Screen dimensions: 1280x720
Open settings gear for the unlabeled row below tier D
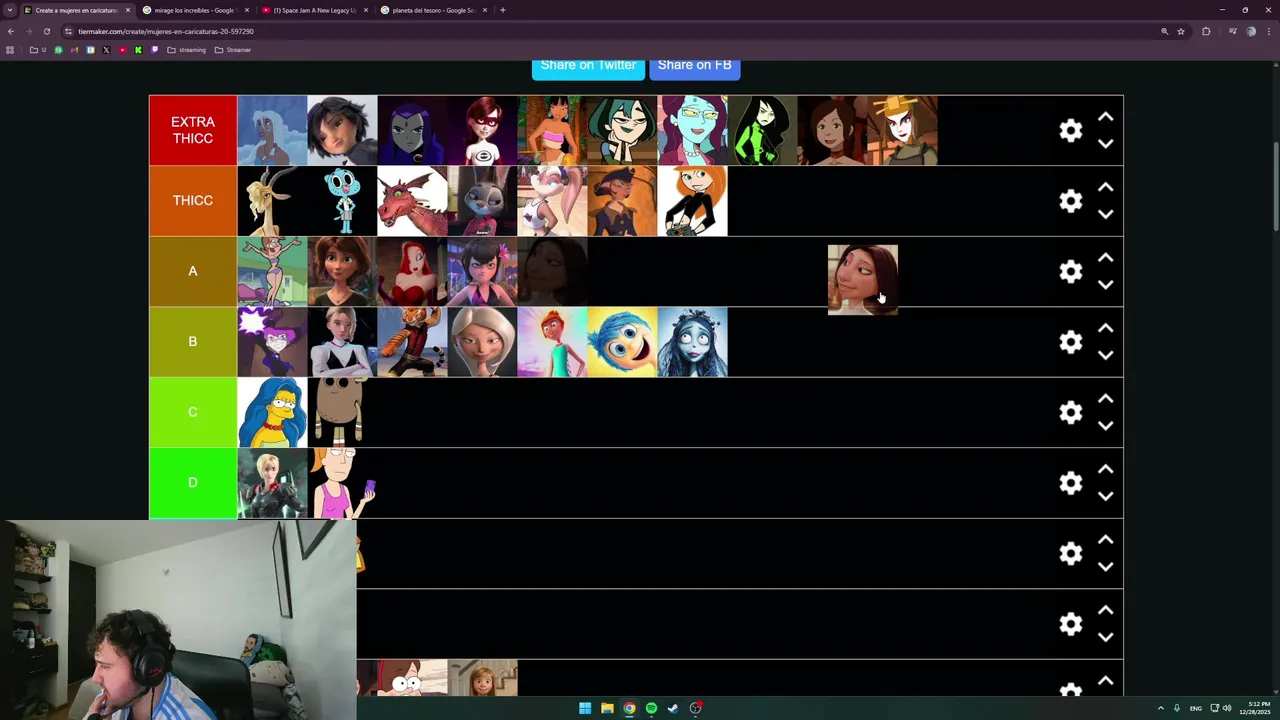point(1071,553)
